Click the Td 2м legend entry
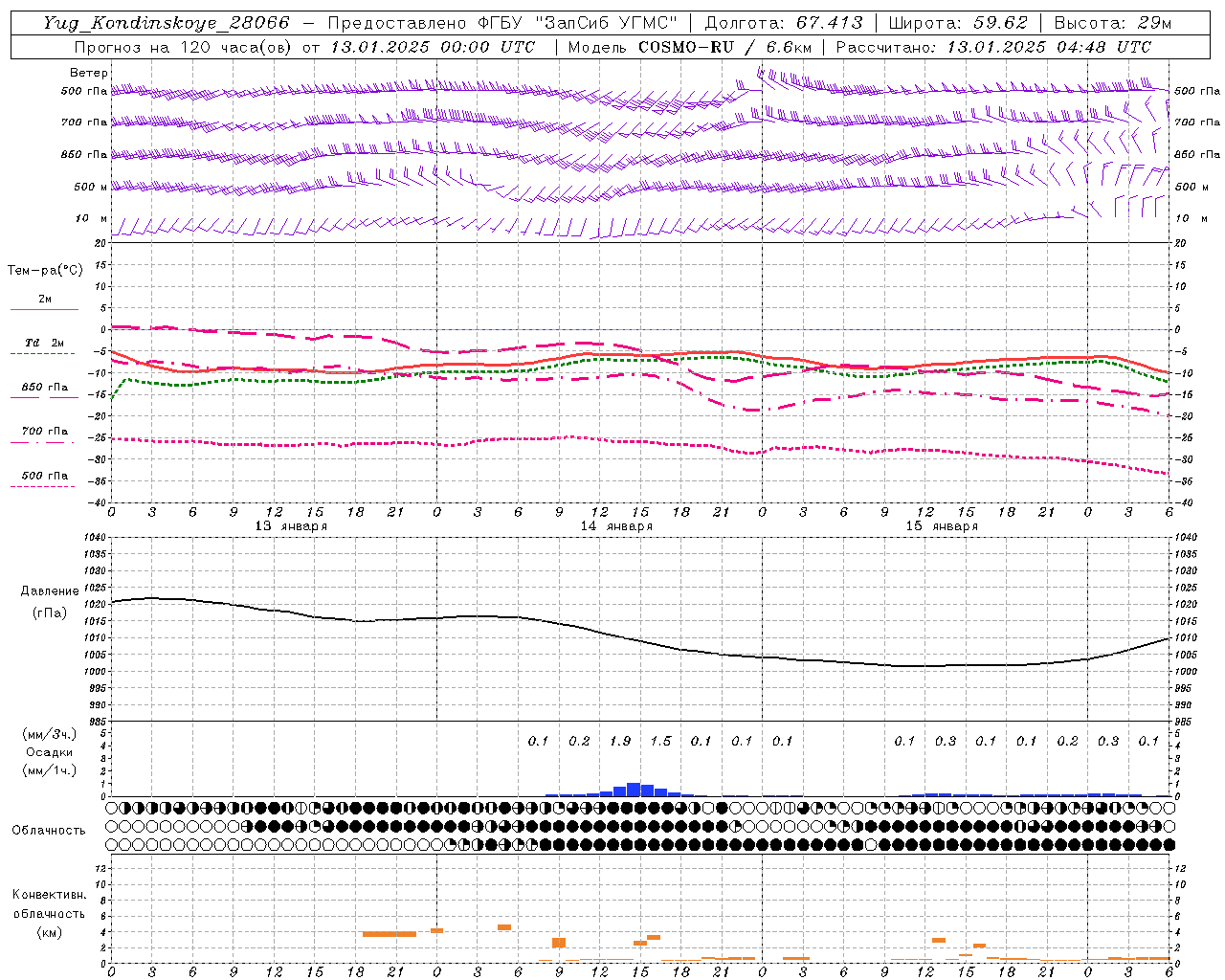This screenshot has width=1225, height=980. [45, 343]
